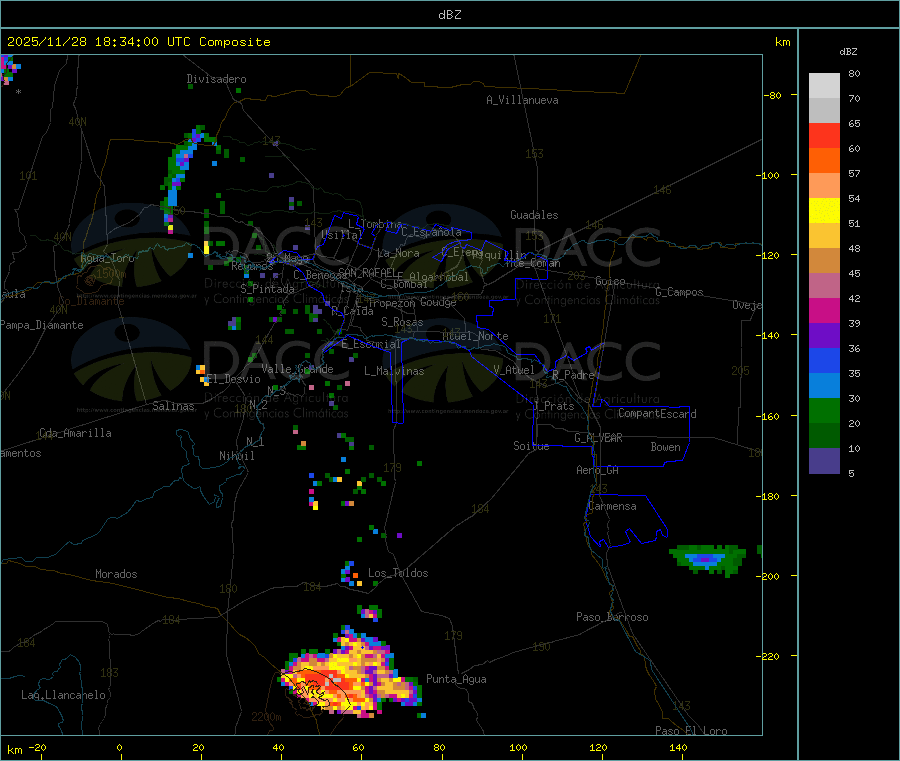Click the Aero_GA map label
Viewport: 900px width, 761px height.
pos(598,470)
